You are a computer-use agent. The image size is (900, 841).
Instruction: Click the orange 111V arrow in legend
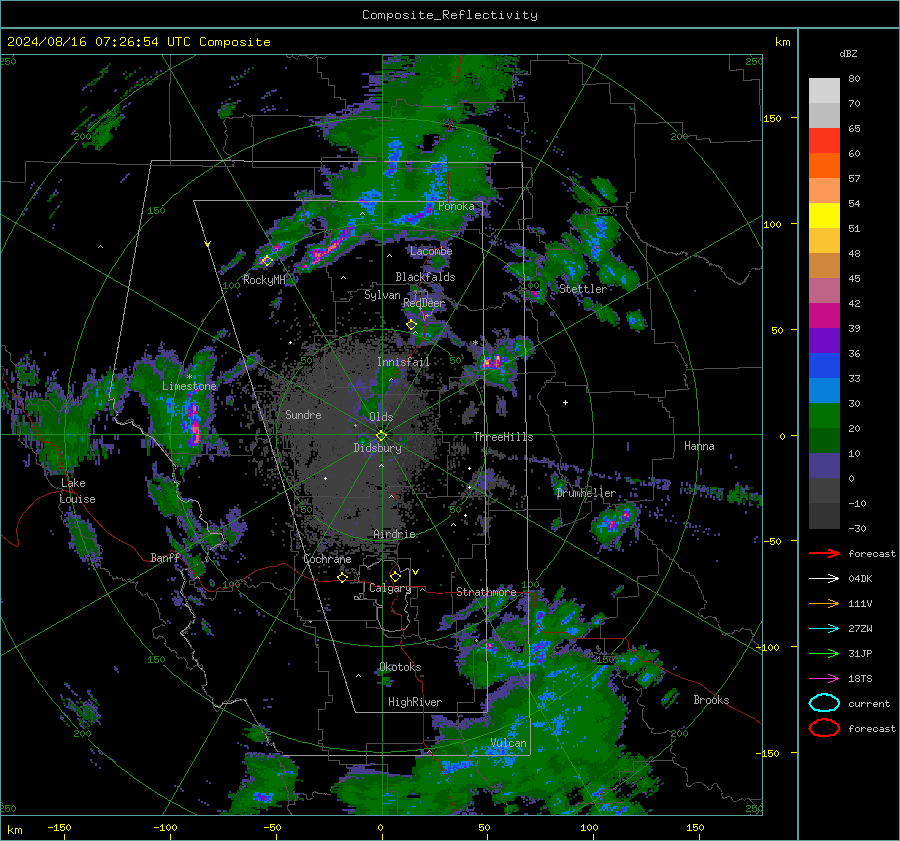(x=824, y=603)
